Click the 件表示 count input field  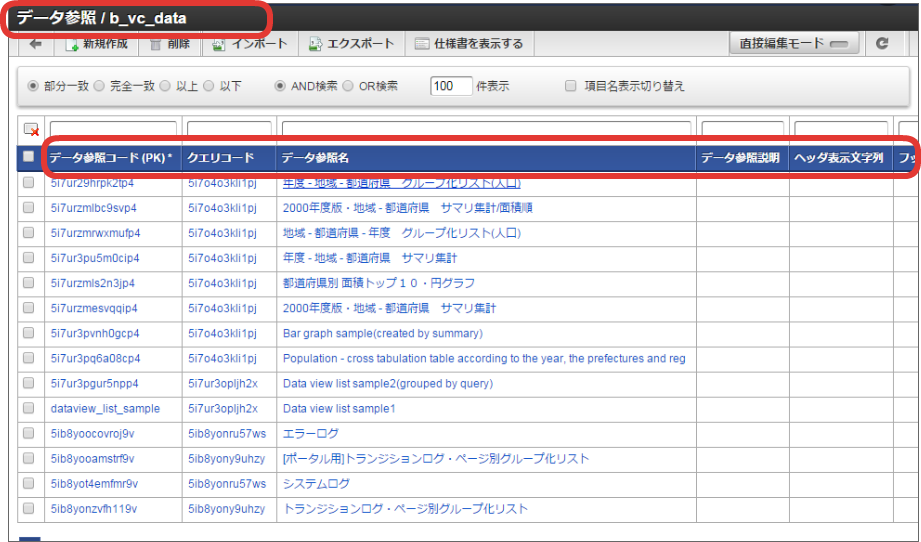pyautogui.click(x=451, y=86)
